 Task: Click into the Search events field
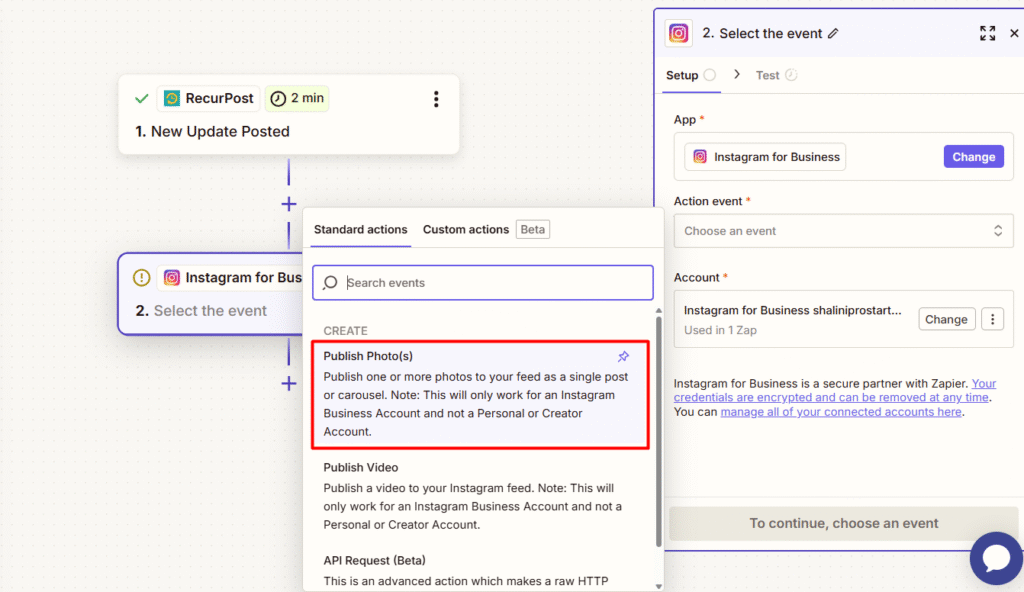[483, 282]
